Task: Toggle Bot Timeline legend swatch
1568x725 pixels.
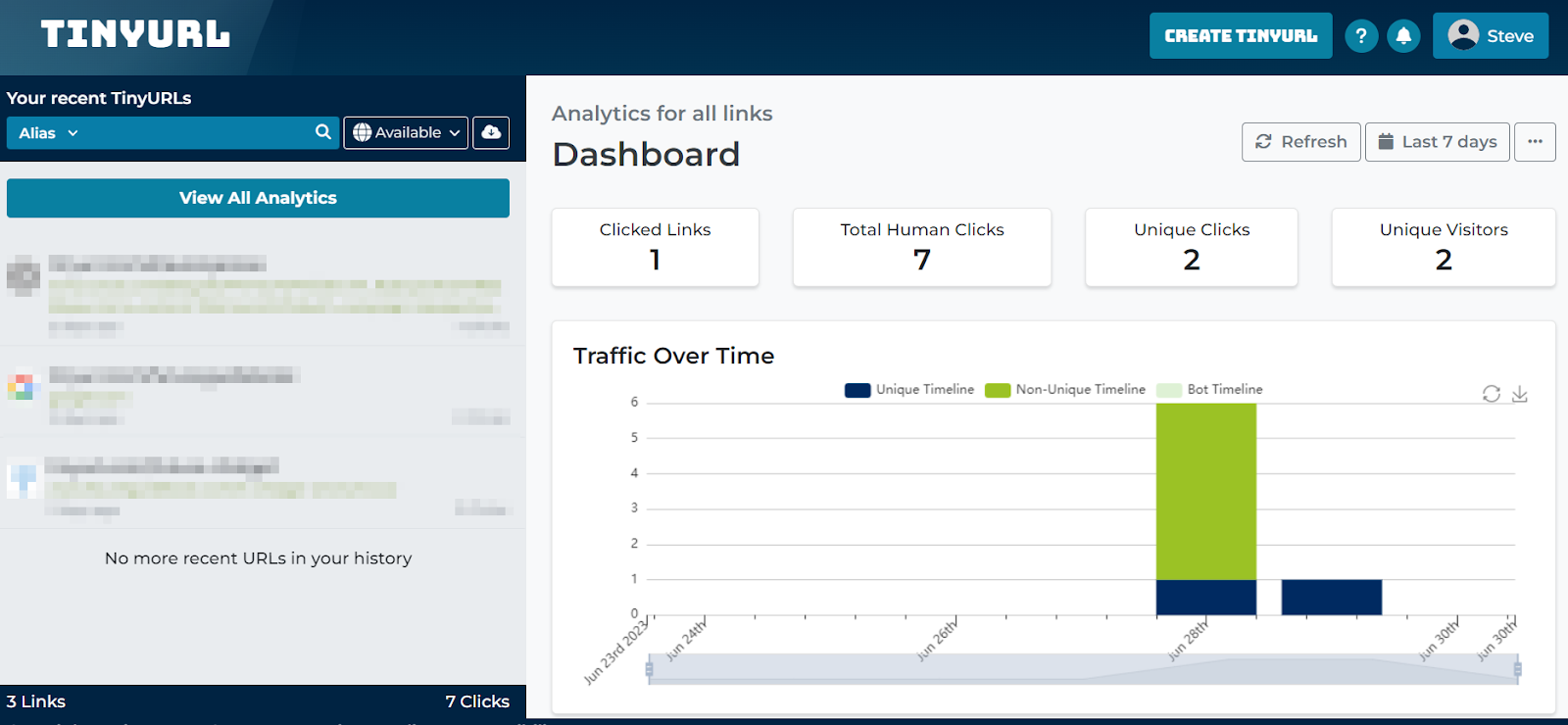Action: 1169,390
